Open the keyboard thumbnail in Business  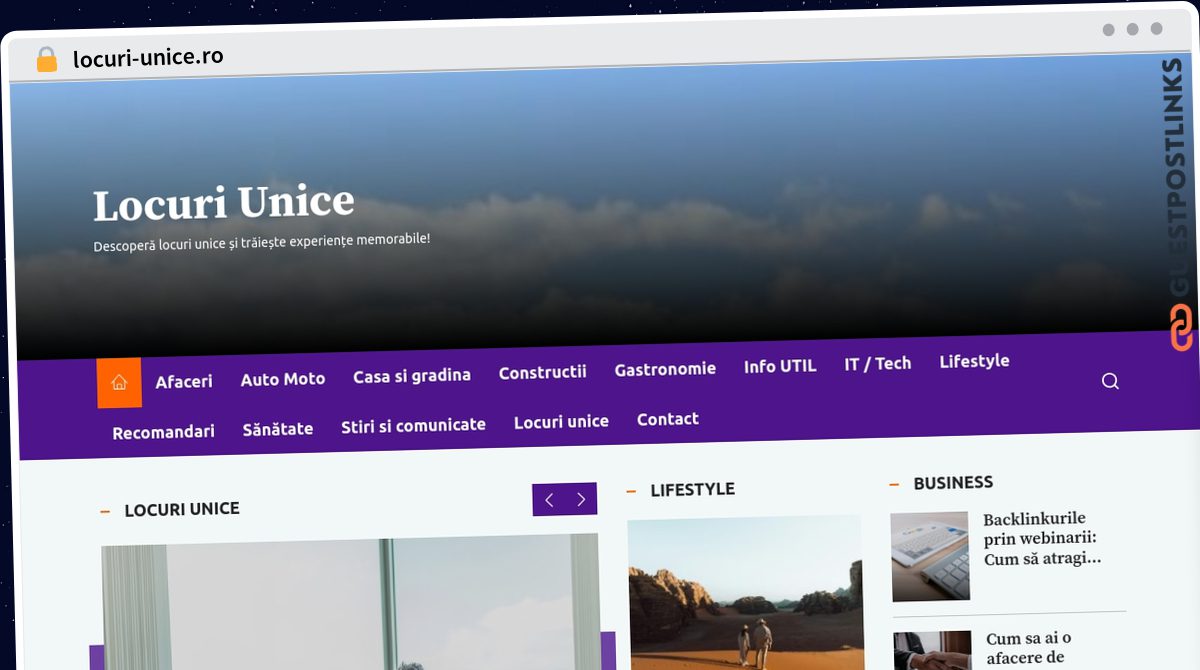click(x=931, y=556)
